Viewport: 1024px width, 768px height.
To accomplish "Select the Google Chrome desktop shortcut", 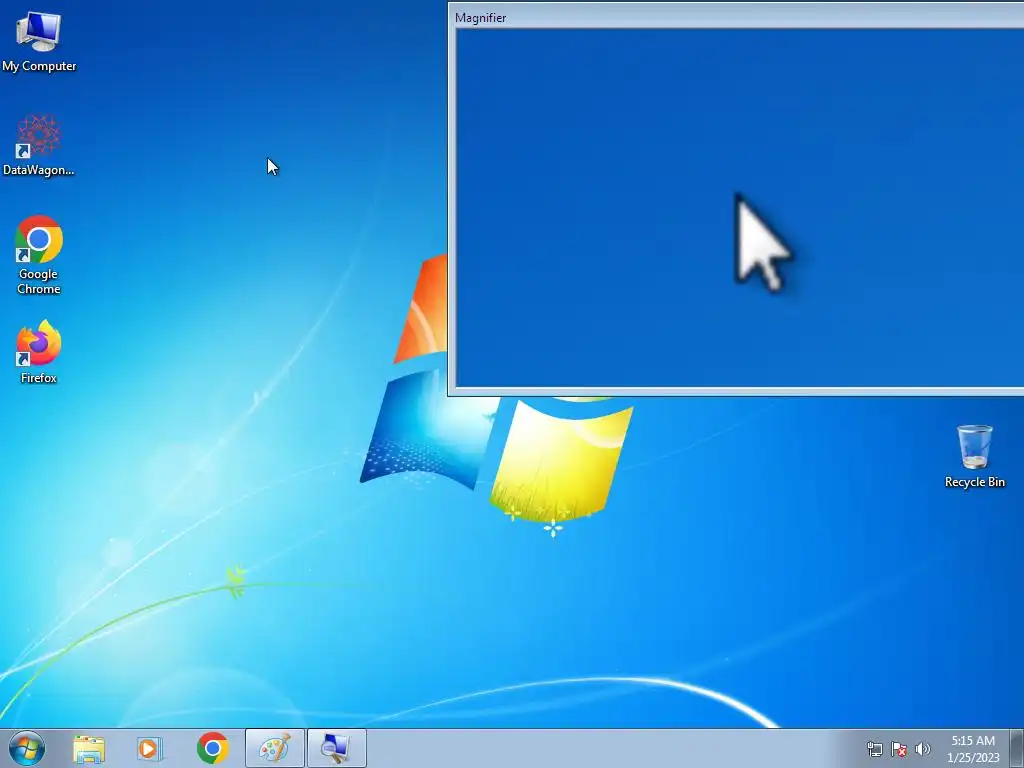I will coord(39,255).
